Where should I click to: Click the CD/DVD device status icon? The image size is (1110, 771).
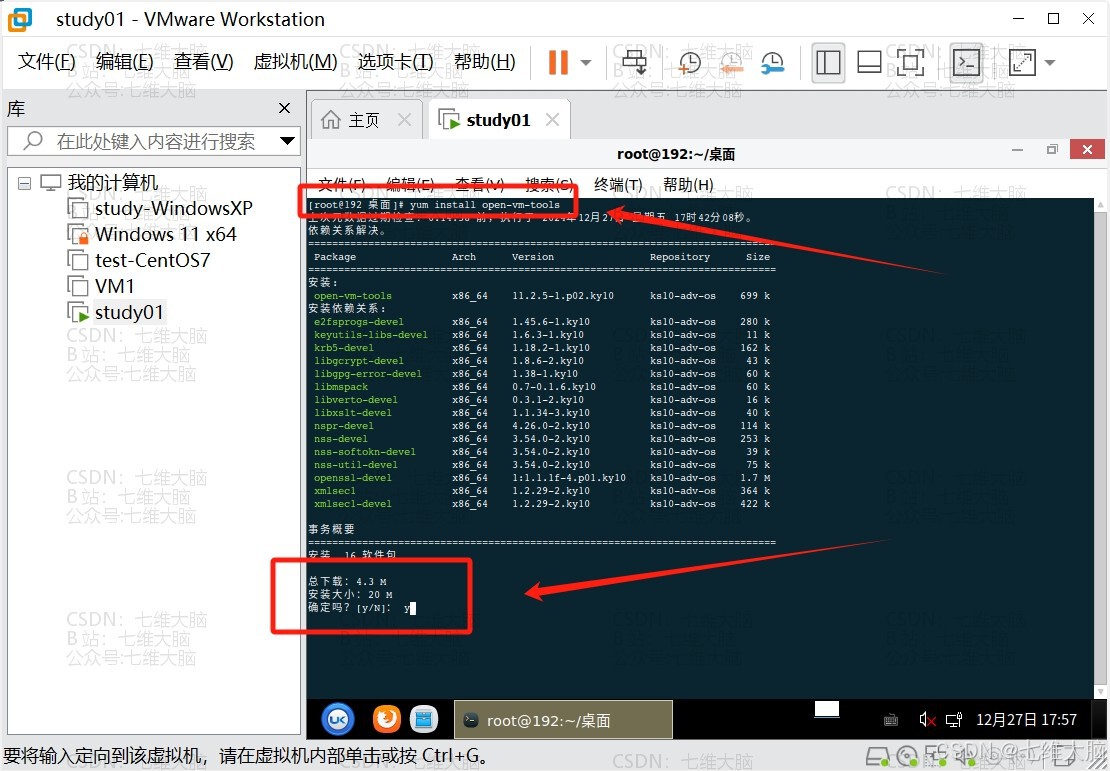tap(908, 758)
